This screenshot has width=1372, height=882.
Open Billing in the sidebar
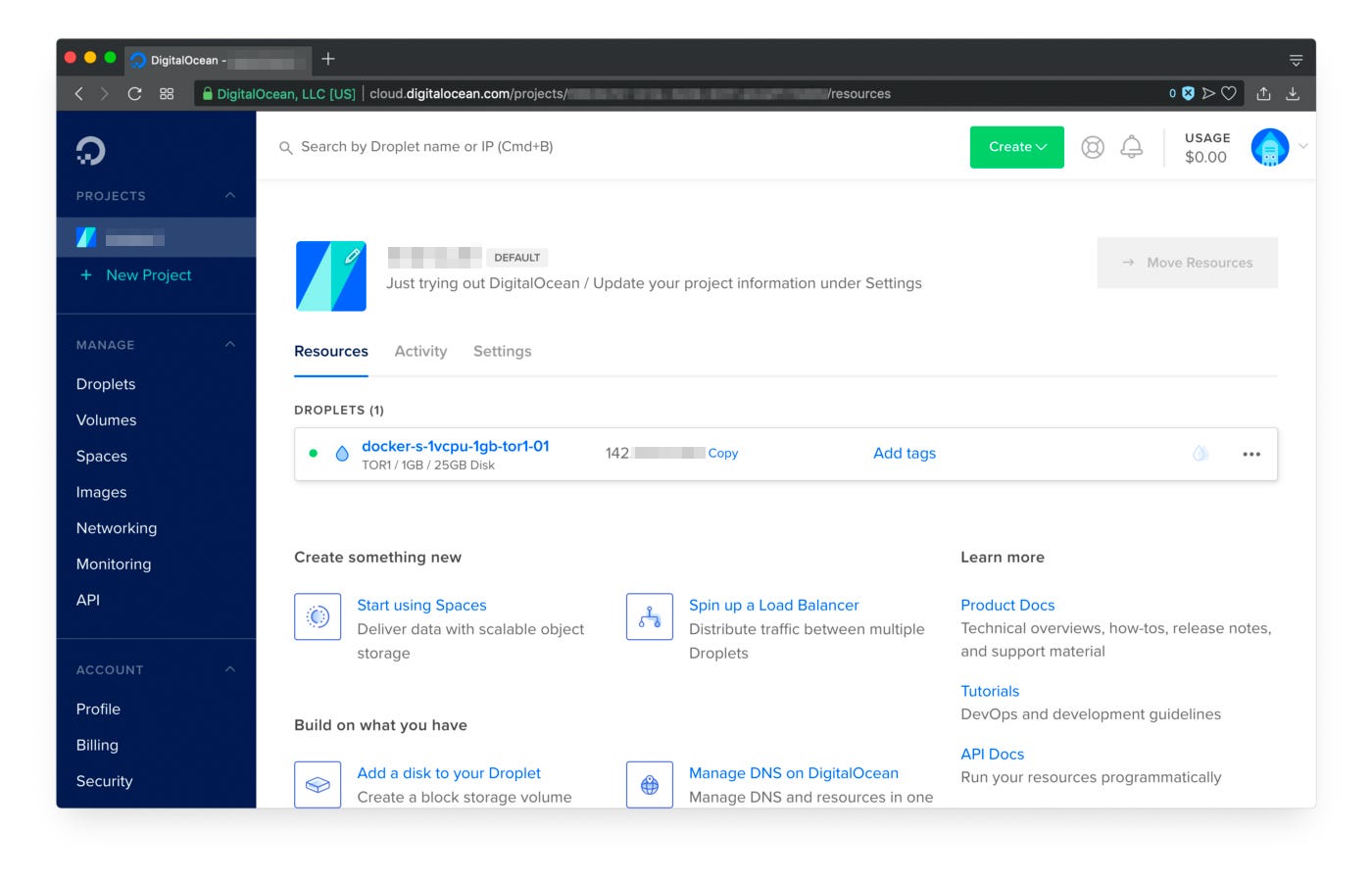point(97,745)
